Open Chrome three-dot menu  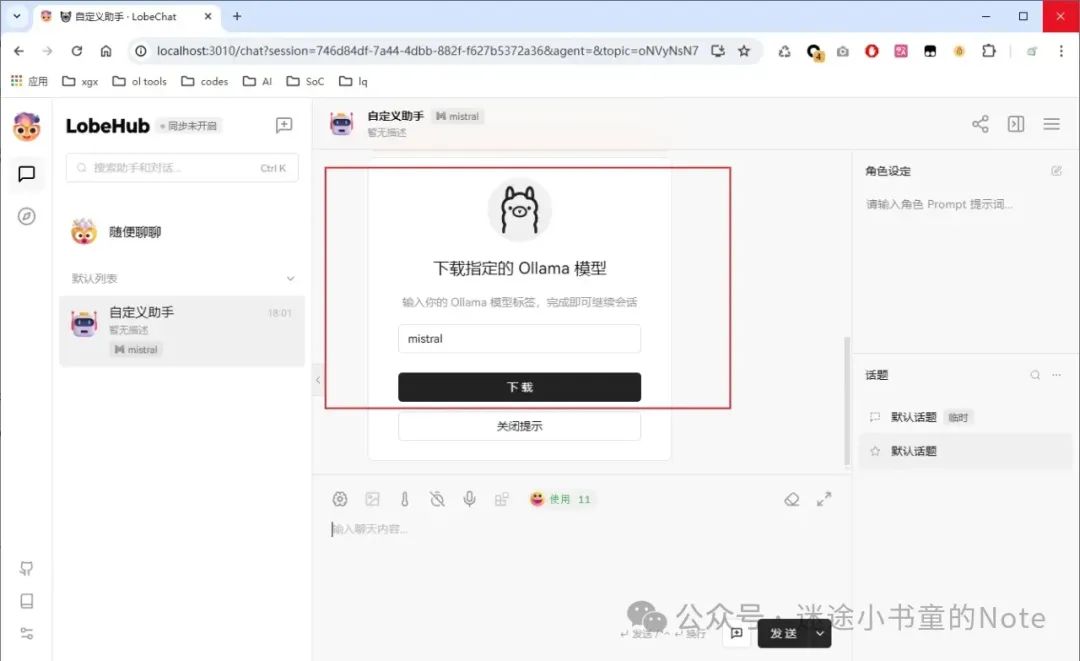pyautogui.click(x=1061, y=51)
